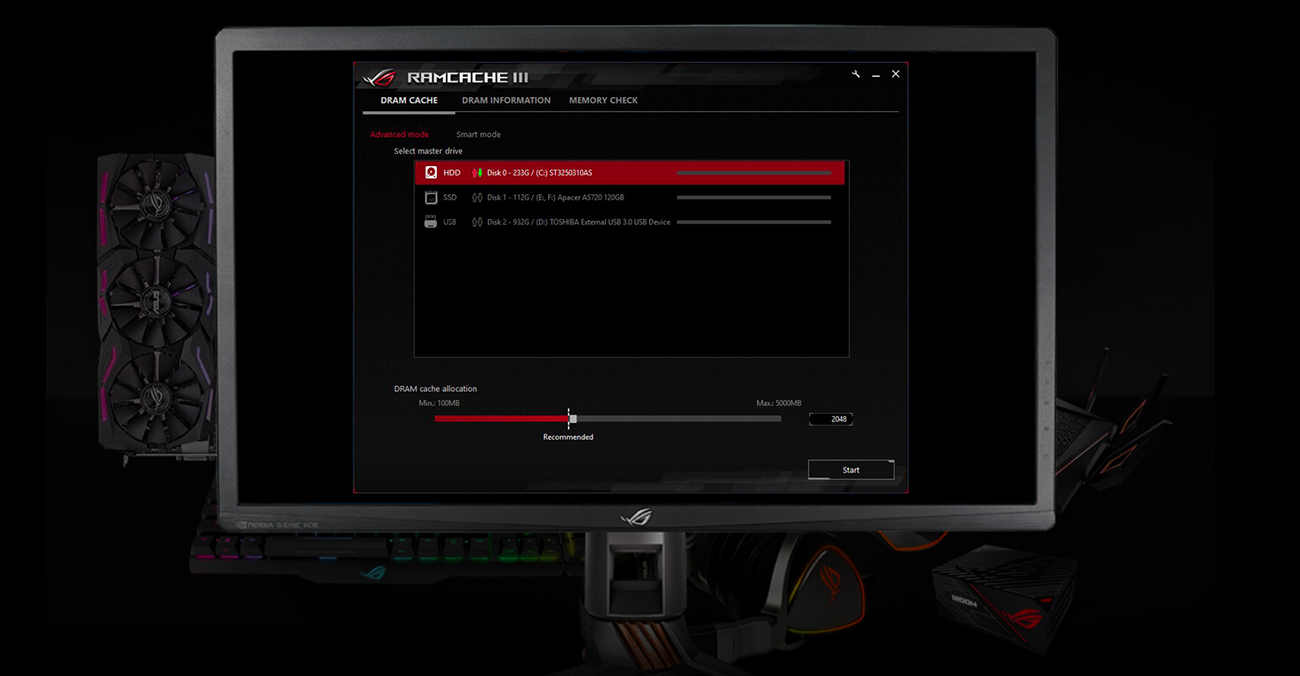
Task: Select Disk 0 ST3250310AS drive row
Action: point(630,173)
